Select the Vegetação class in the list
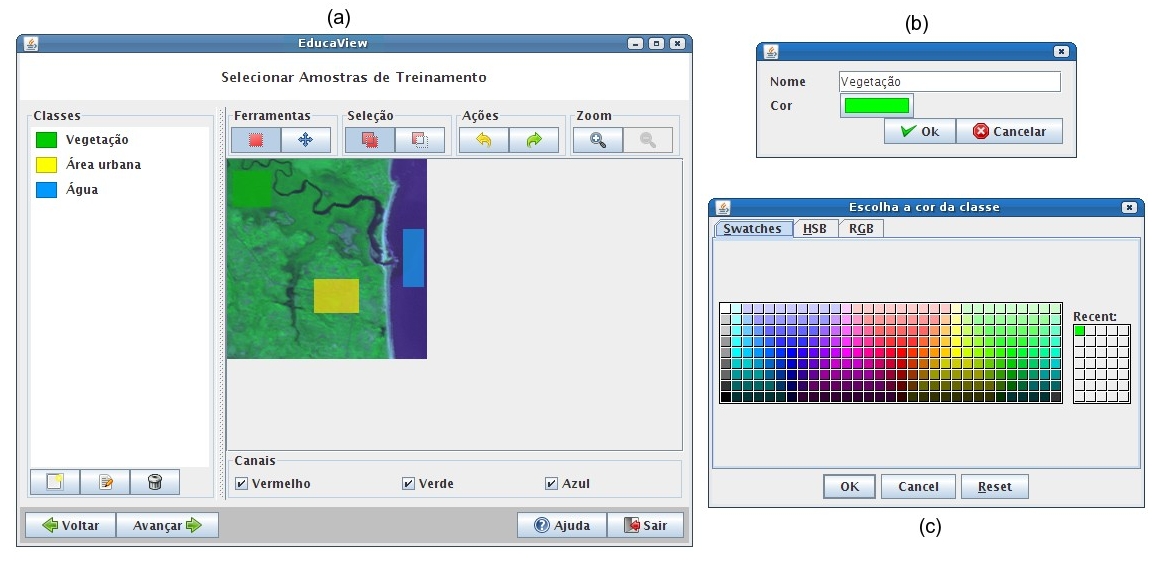The image size is (1164, 564). point(120,140)
